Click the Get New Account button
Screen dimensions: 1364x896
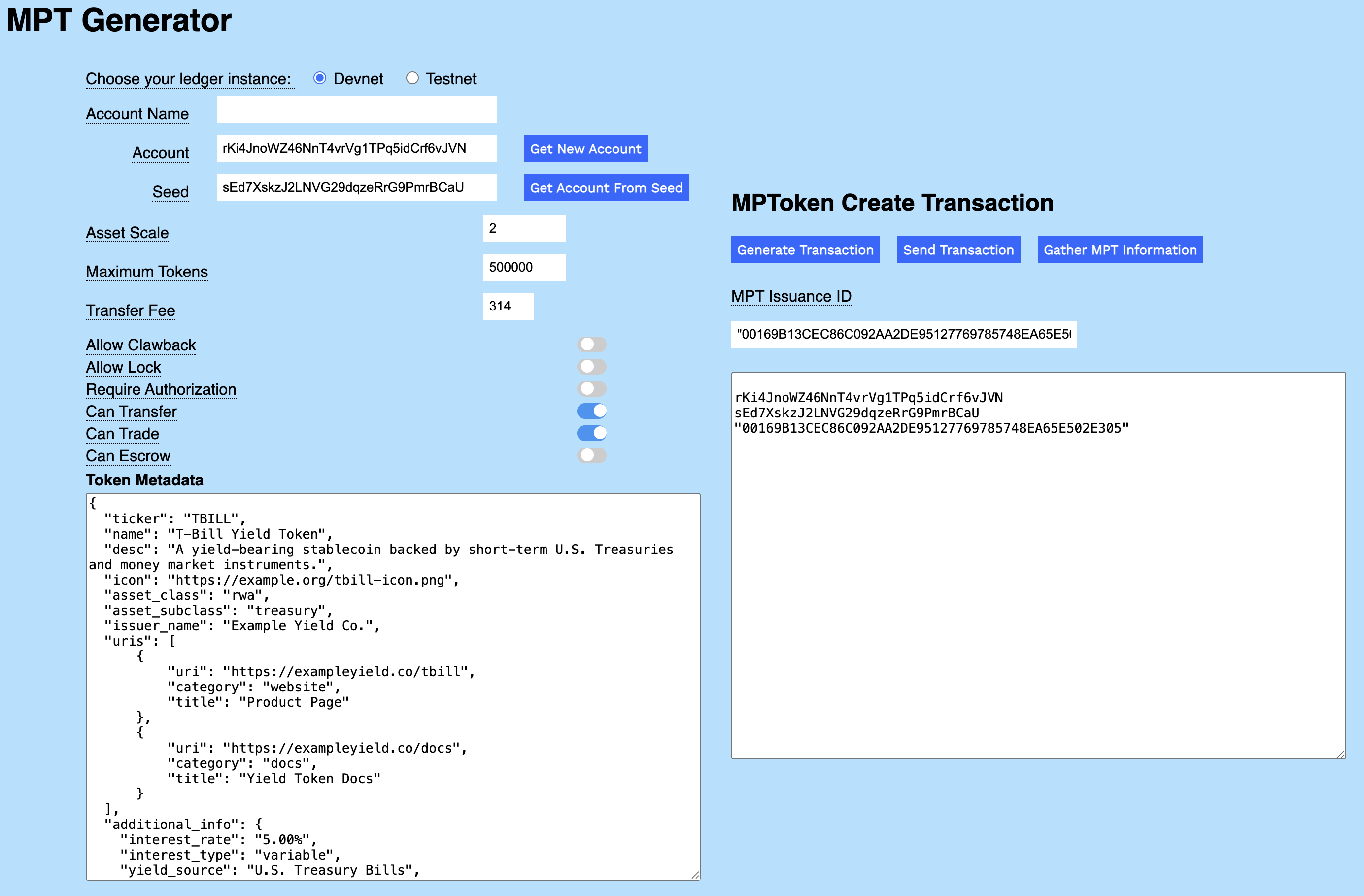click(585, 149)
